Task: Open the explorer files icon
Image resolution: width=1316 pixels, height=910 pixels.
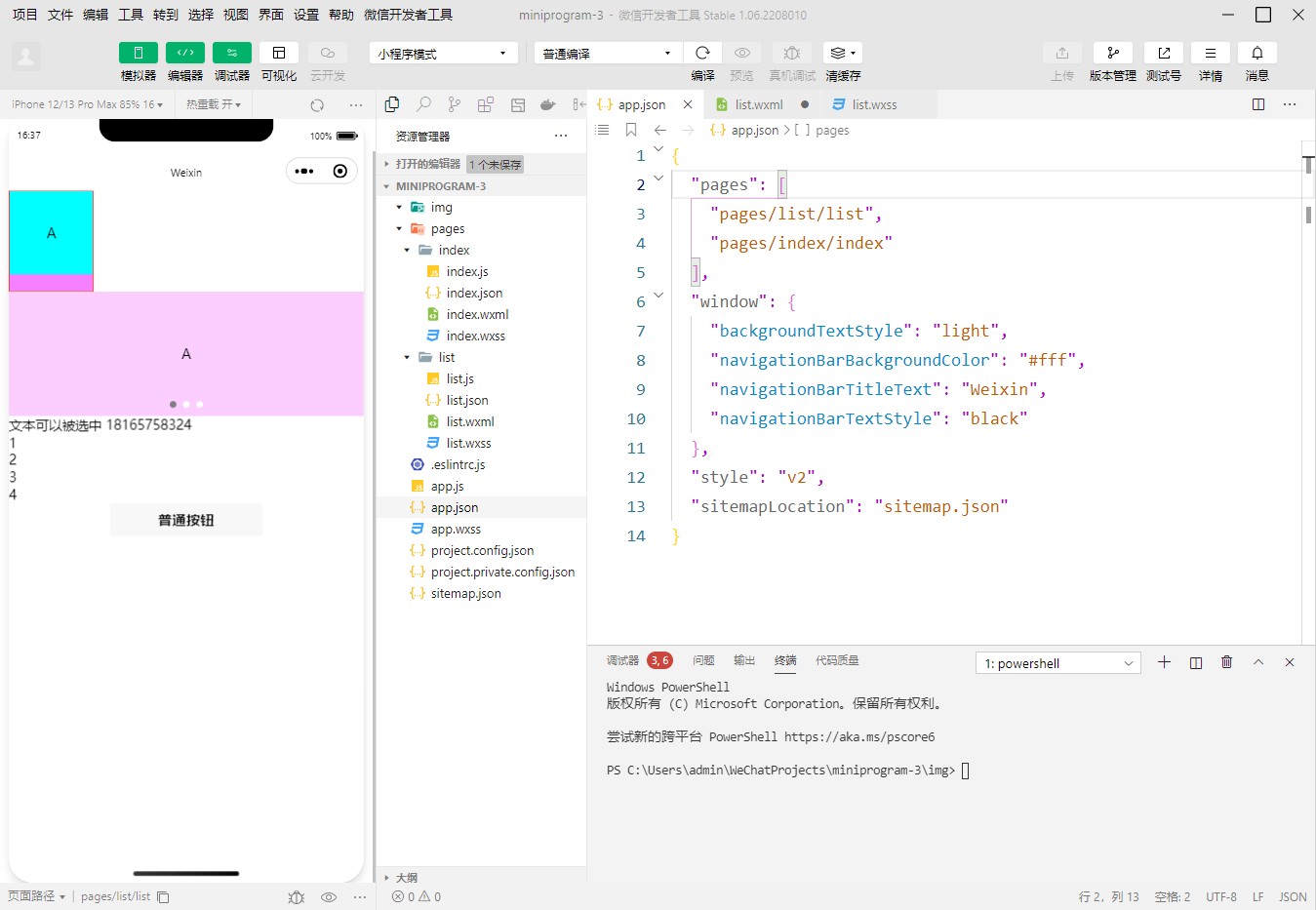Action: 392,104
